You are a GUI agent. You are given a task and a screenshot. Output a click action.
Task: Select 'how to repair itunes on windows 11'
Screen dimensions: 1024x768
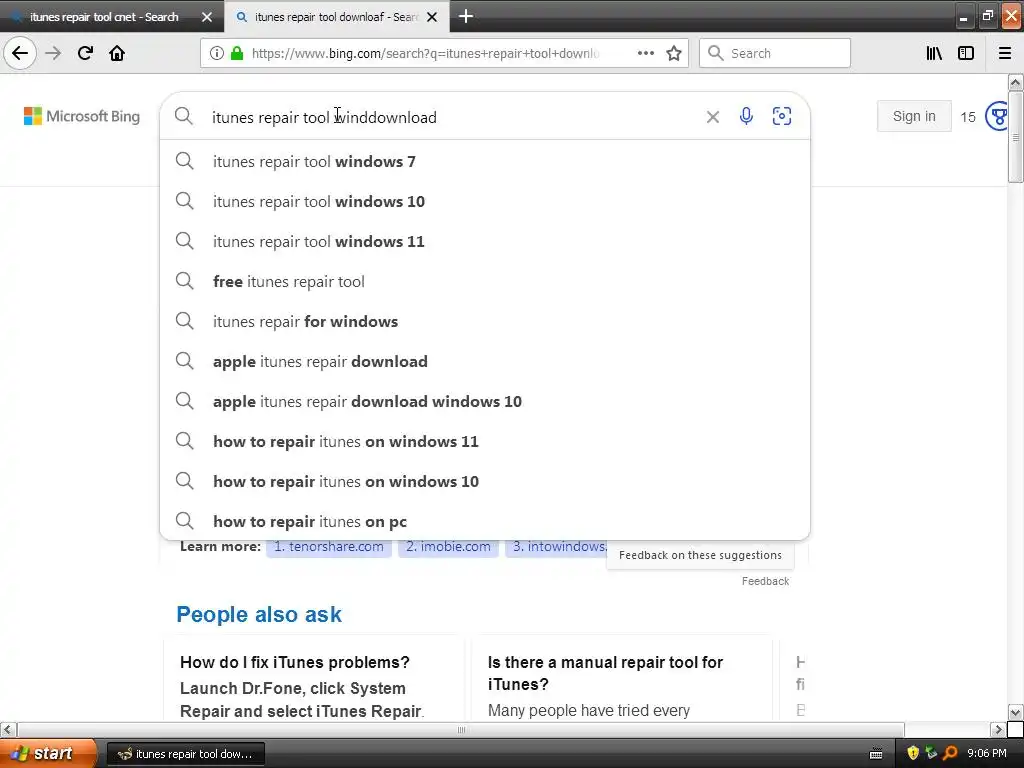pyautogui.click(x=485, y=441)
